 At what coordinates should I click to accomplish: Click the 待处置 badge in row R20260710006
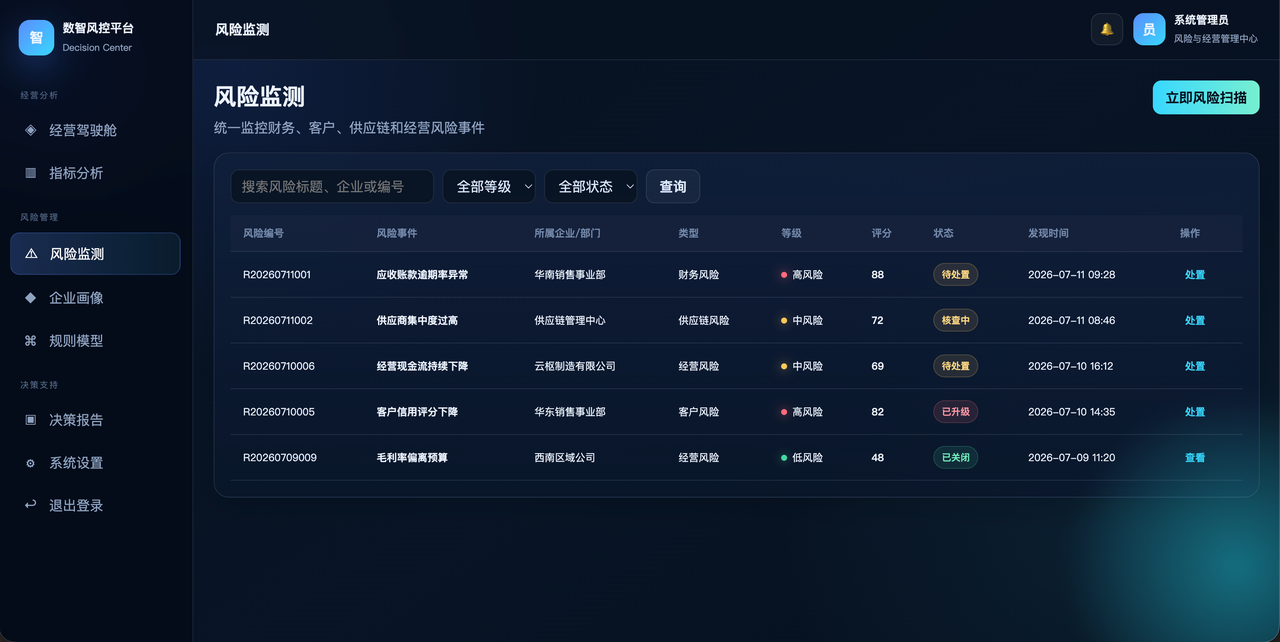coord(955,366)
